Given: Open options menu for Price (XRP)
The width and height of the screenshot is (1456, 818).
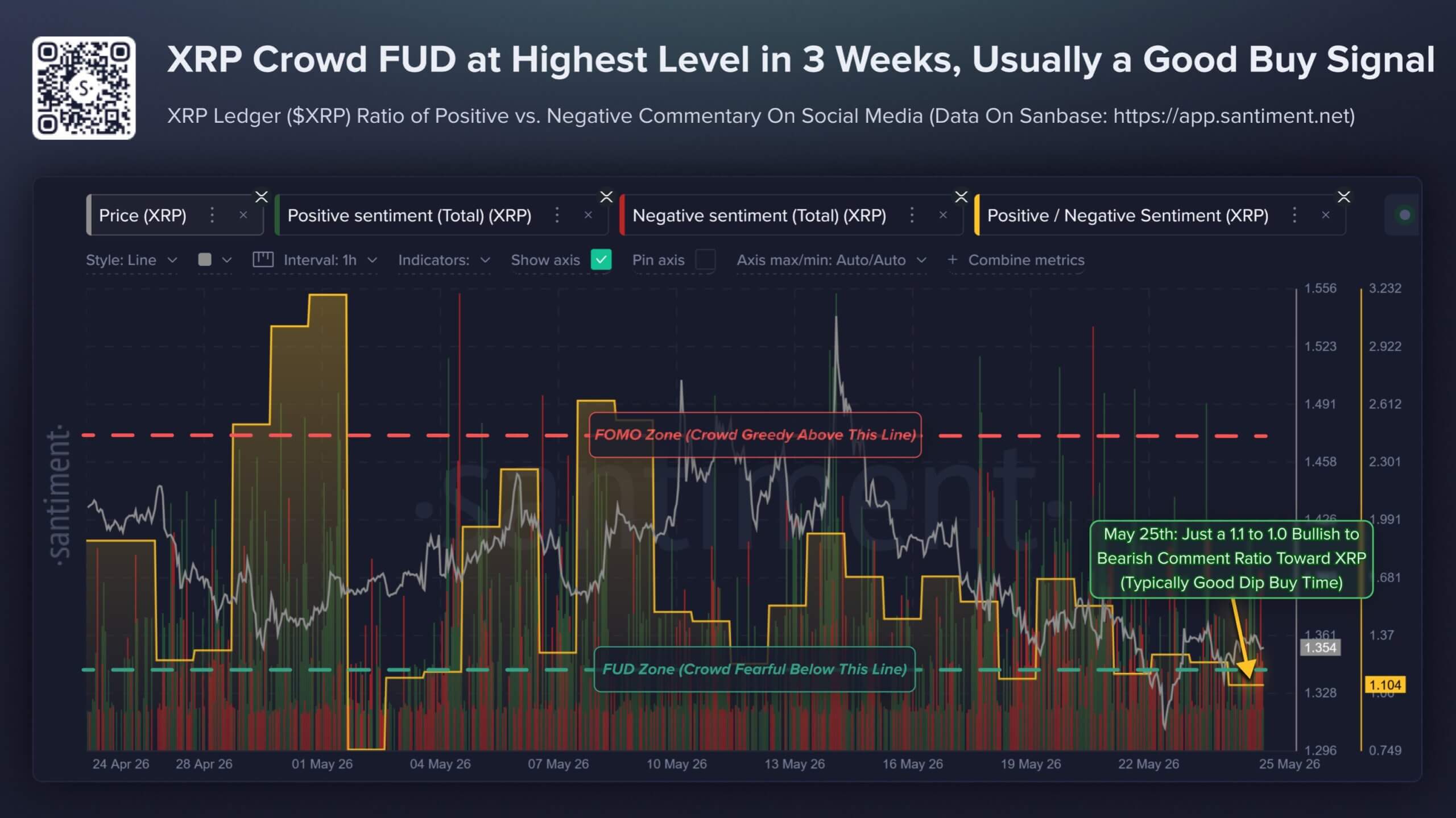Looking at the screenshot, I should 212,215.
